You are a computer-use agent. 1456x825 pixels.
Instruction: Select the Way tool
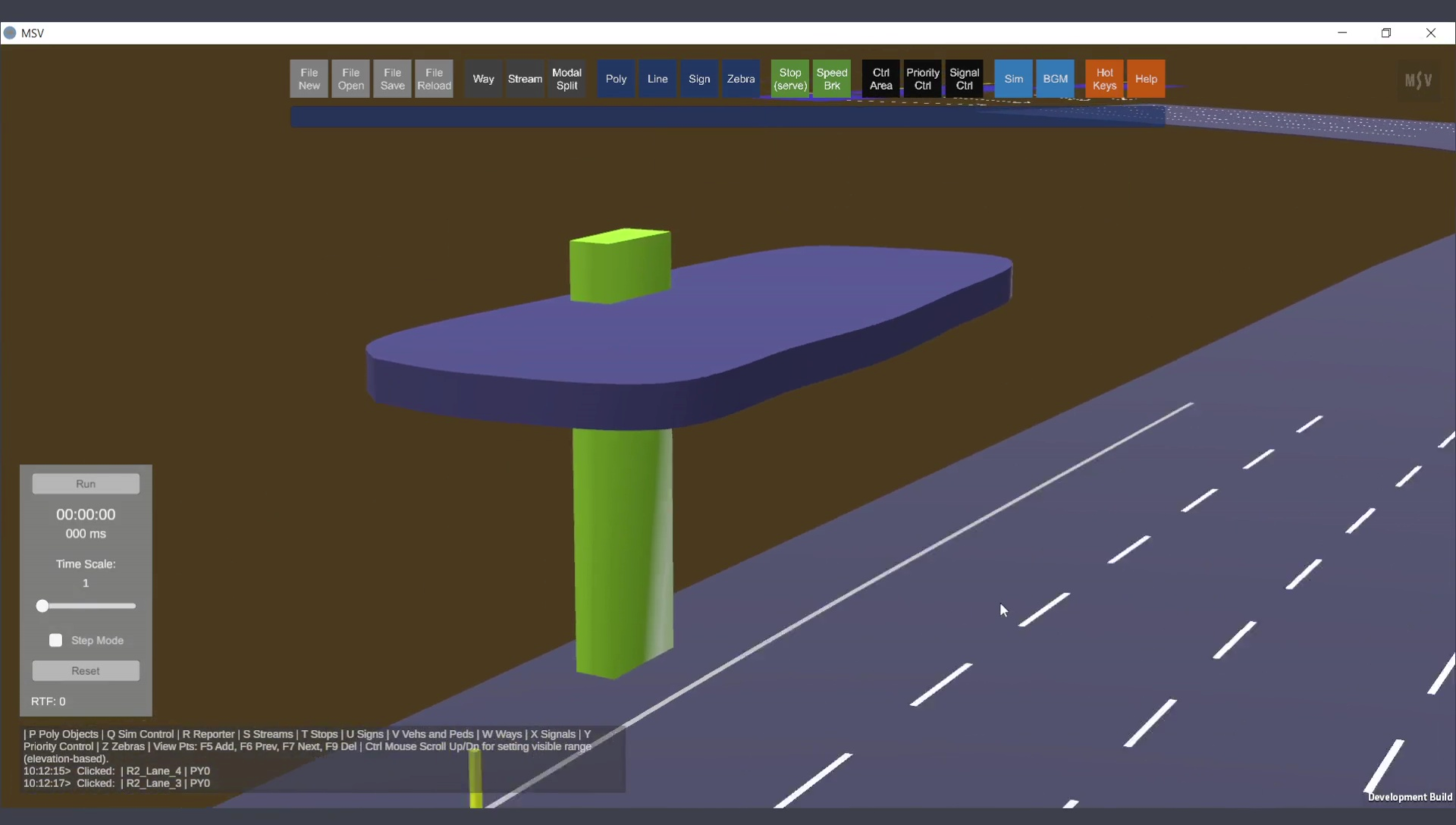(483, 79)
